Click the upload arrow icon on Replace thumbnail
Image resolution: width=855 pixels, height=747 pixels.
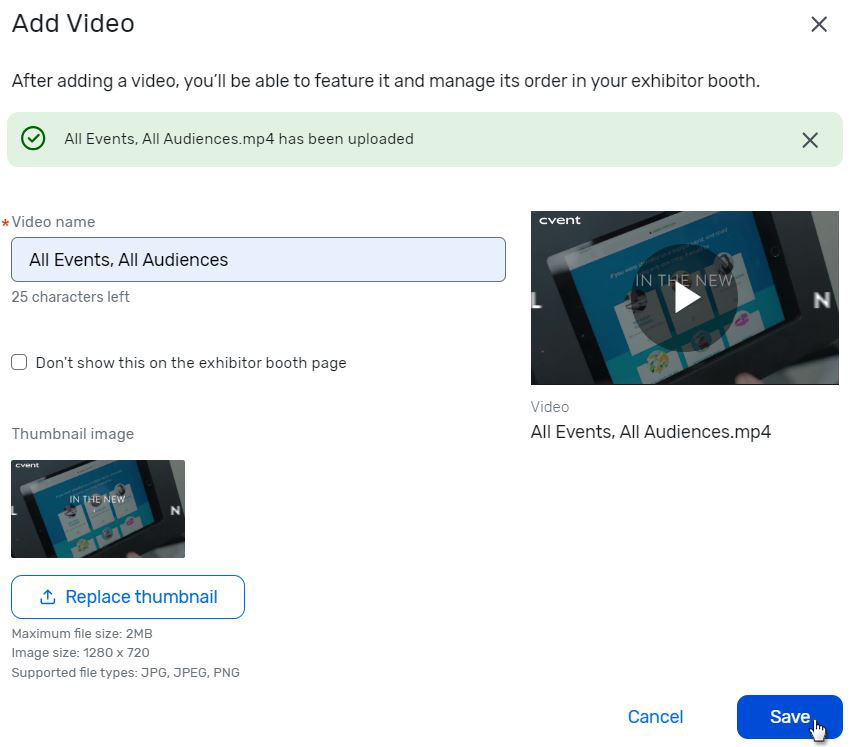pyautogui.click(x=46, y=596)
